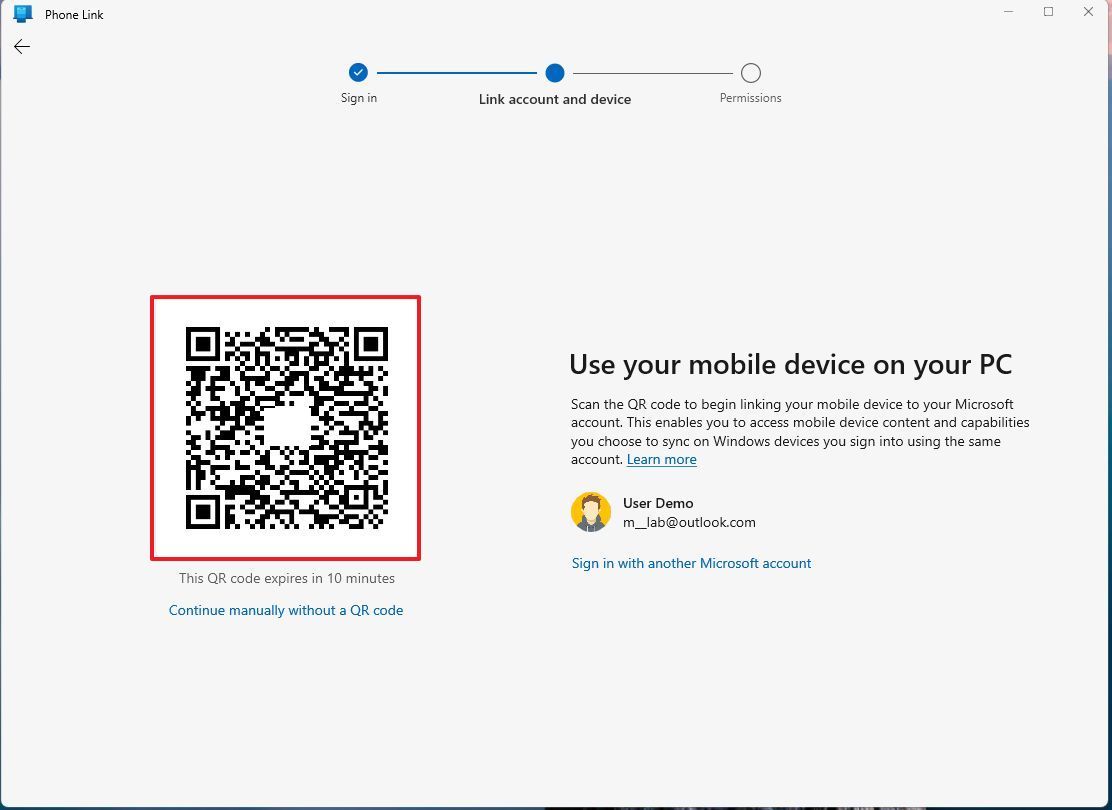This screenshot has height=810, width=1112.
Task: Click Continue manually without a QR code
Action: tap(286, 610)
